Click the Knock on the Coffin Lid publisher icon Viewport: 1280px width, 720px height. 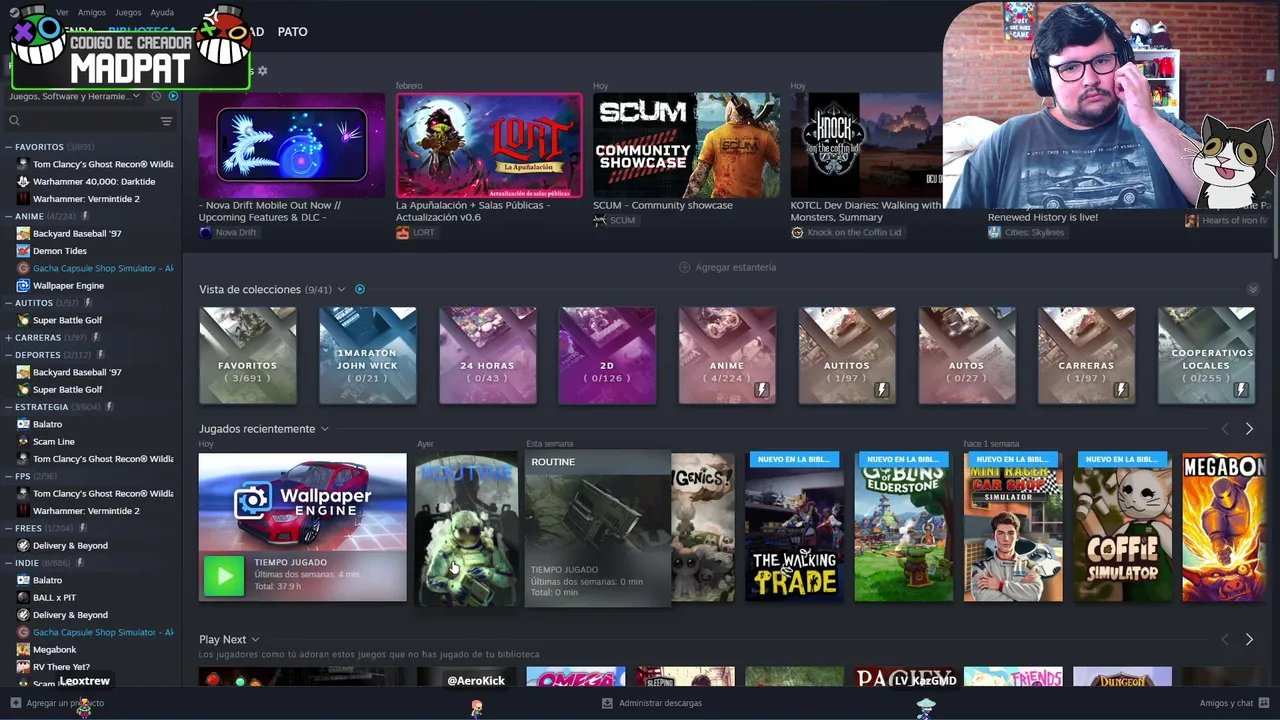tap(797, 232)
